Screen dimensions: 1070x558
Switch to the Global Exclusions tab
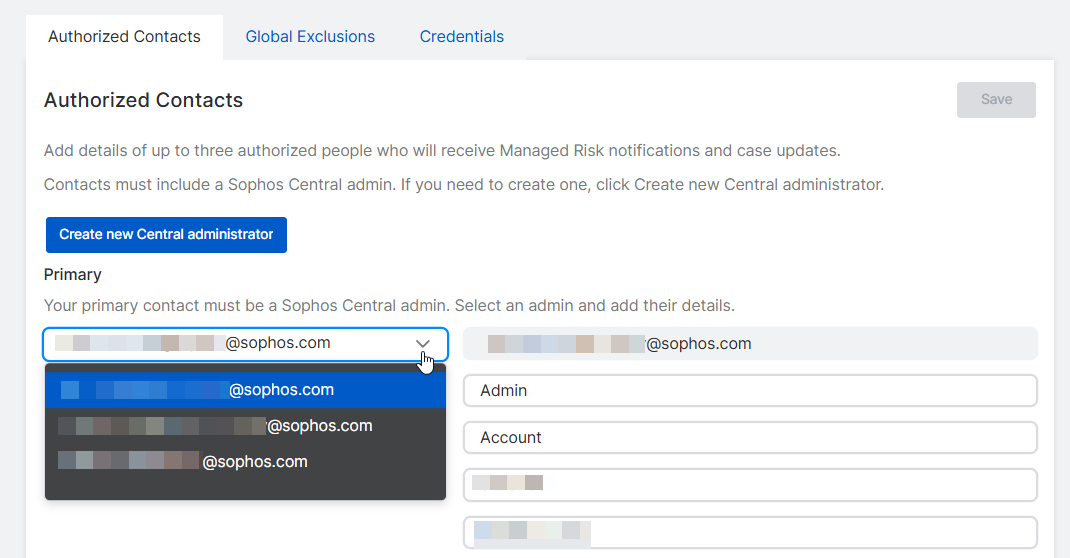[310, 37]
